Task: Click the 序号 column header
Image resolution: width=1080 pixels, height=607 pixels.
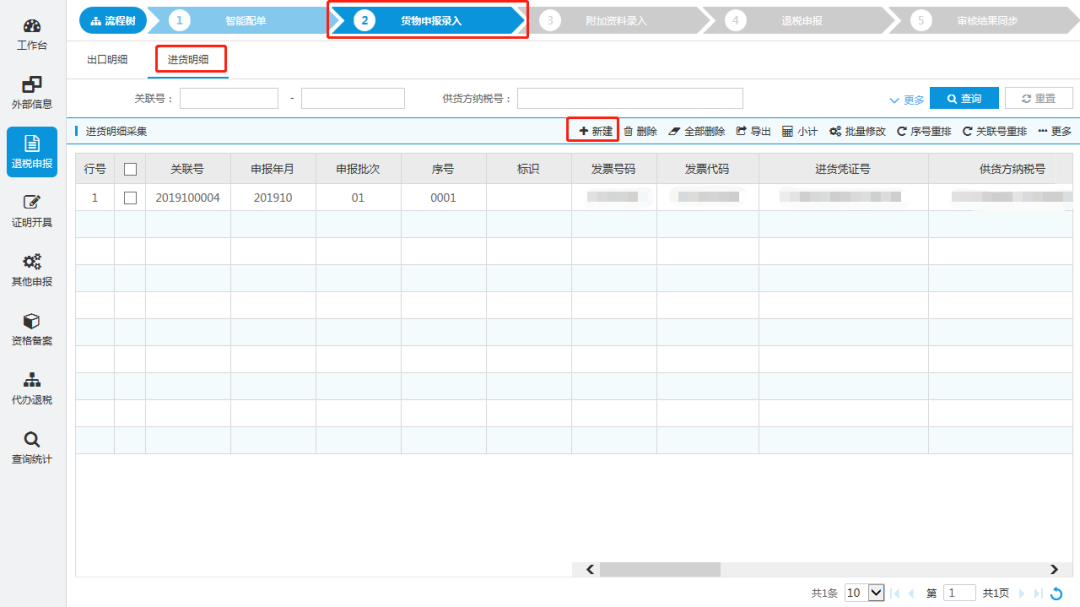Action: (x=443, y=169)
